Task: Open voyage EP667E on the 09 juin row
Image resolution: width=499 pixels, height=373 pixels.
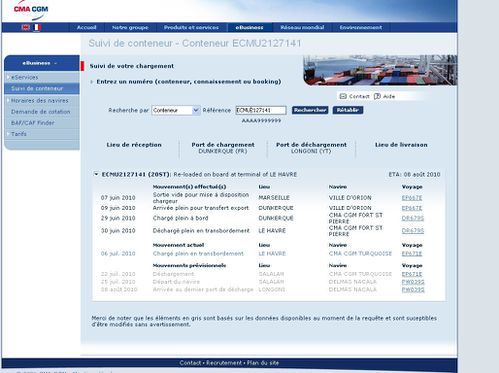Action: [x=412, y=208]
